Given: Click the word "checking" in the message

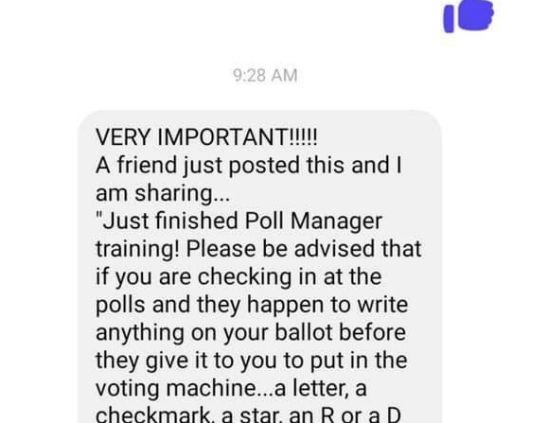Looking at the screenshot, I should pos(244,277).
